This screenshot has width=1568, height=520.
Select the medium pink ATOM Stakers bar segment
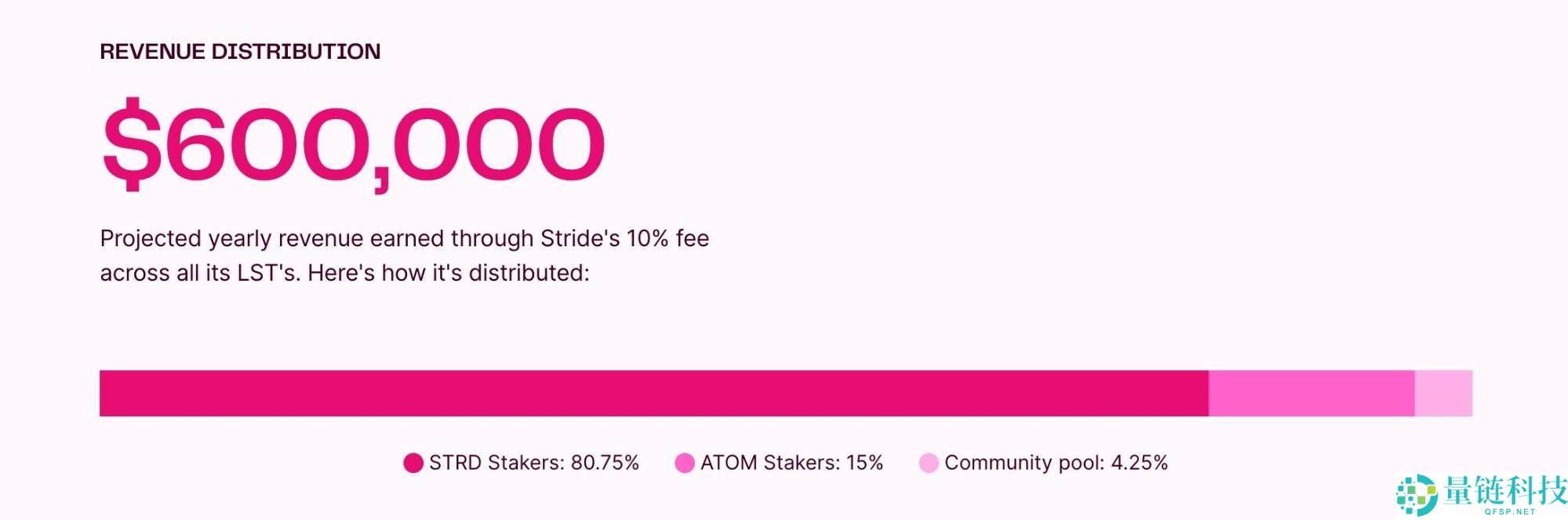[x=1312, y=394]
